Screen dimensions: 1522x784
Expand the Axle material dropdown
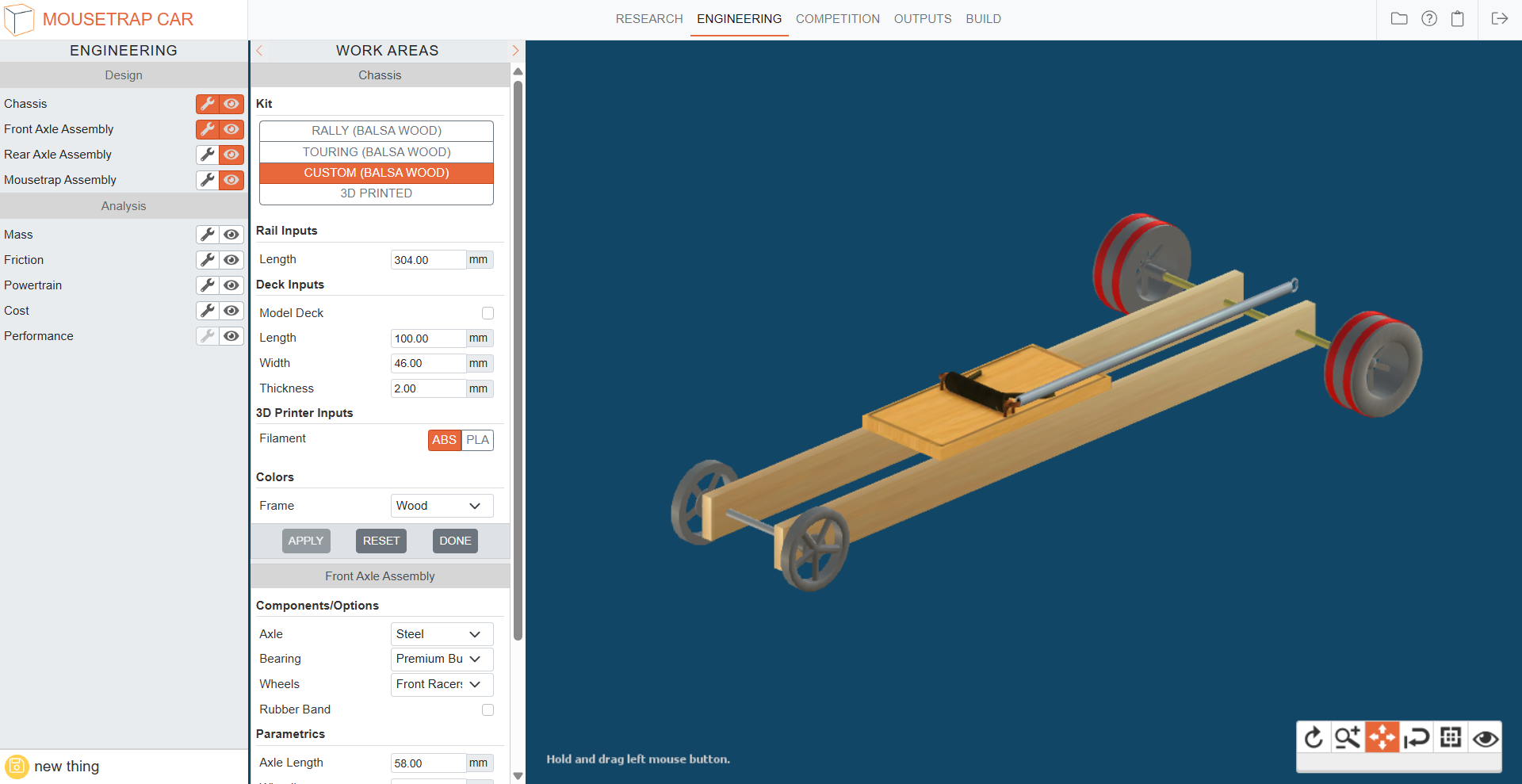click(442, 634)
